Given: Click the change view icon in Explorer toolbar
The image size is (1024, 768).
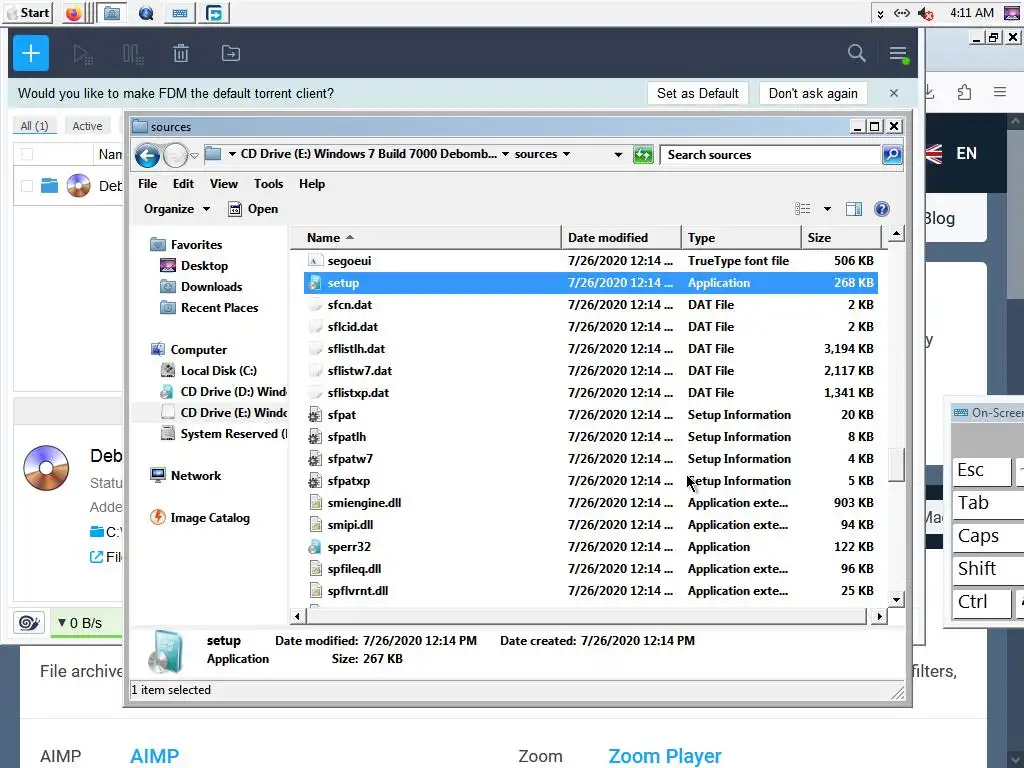Looking at the screenshot, I should click(803, 209).
